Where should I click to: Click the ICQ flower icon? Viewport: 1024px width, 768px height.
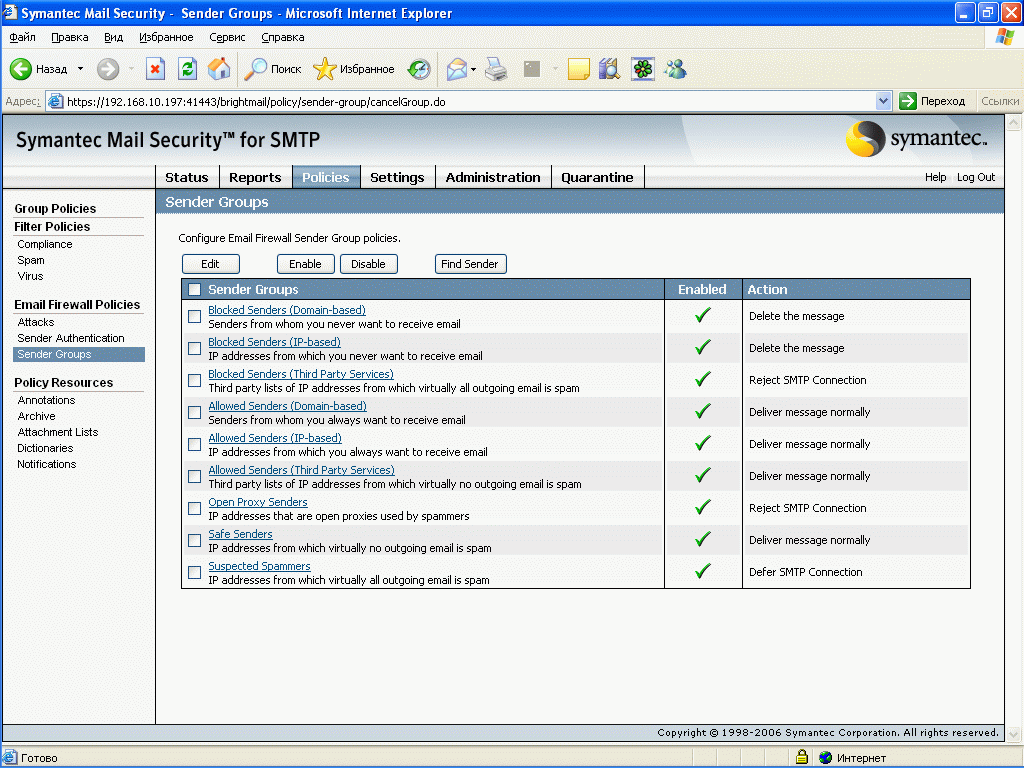point(643,69)
